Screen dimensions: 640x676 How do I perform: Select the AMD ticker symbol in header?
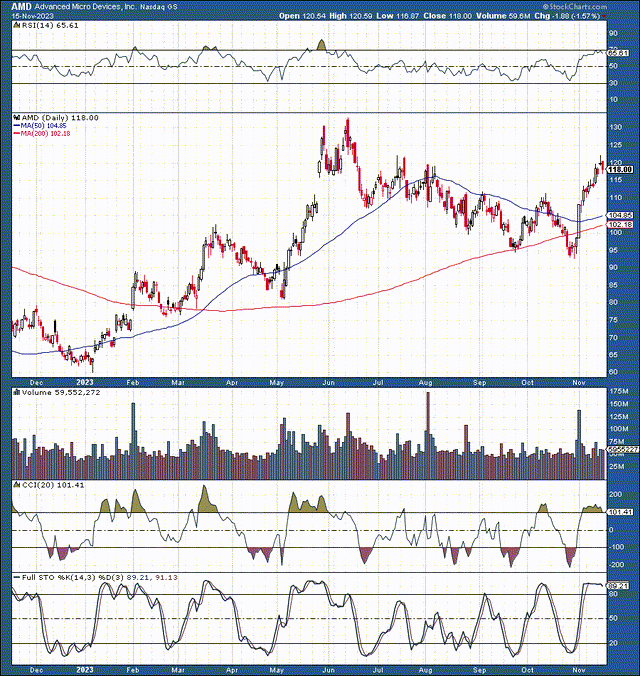coord(22,6)
